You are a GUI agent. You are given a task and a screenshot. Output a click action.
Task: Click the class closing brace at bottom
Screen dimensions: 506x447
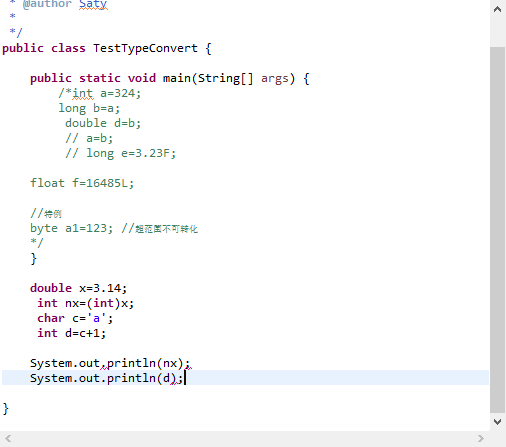5,409
